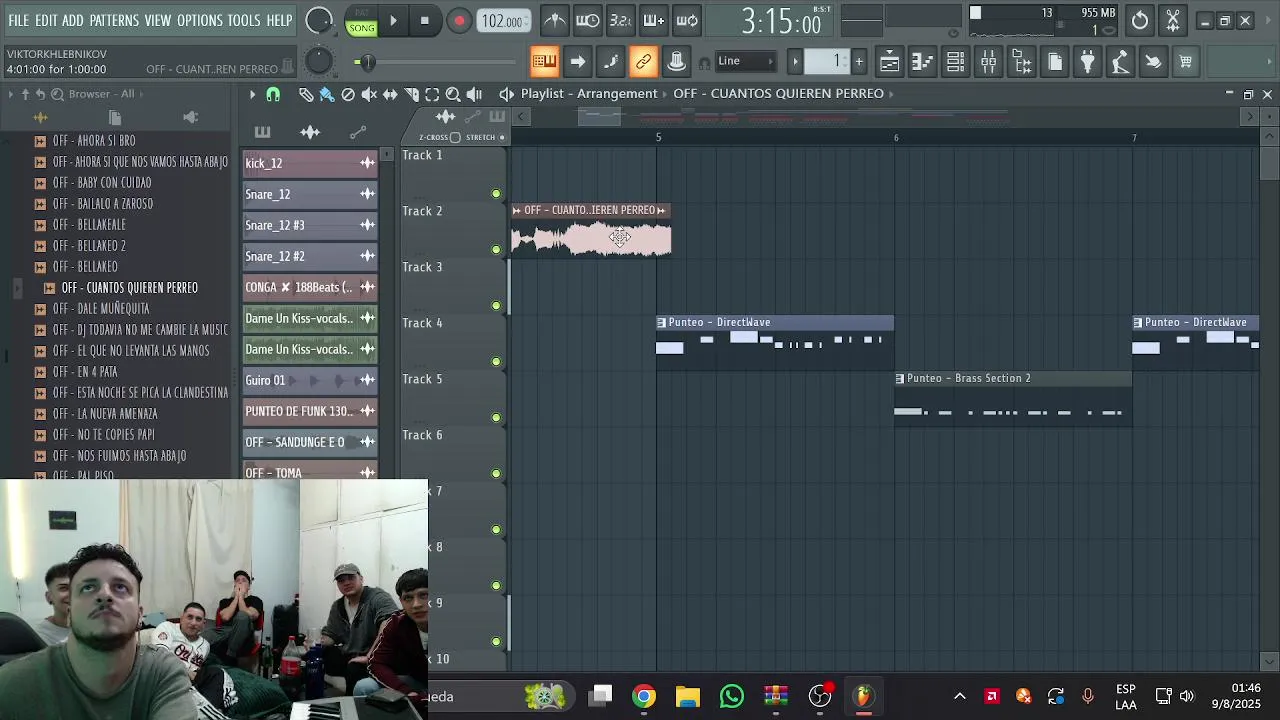Arm the Record button
This screenshot has width=1280, height=720.
[459, 20]
